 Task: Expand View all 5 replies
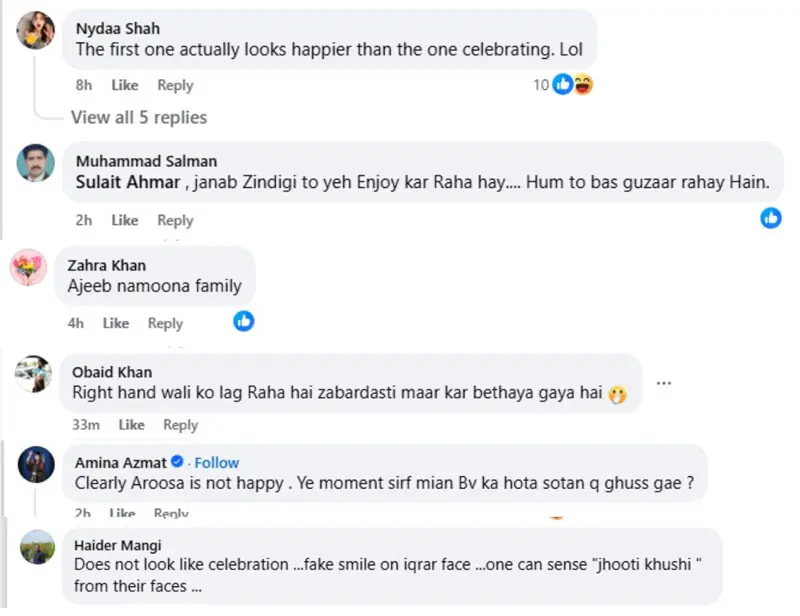click(x=139, y=117)
